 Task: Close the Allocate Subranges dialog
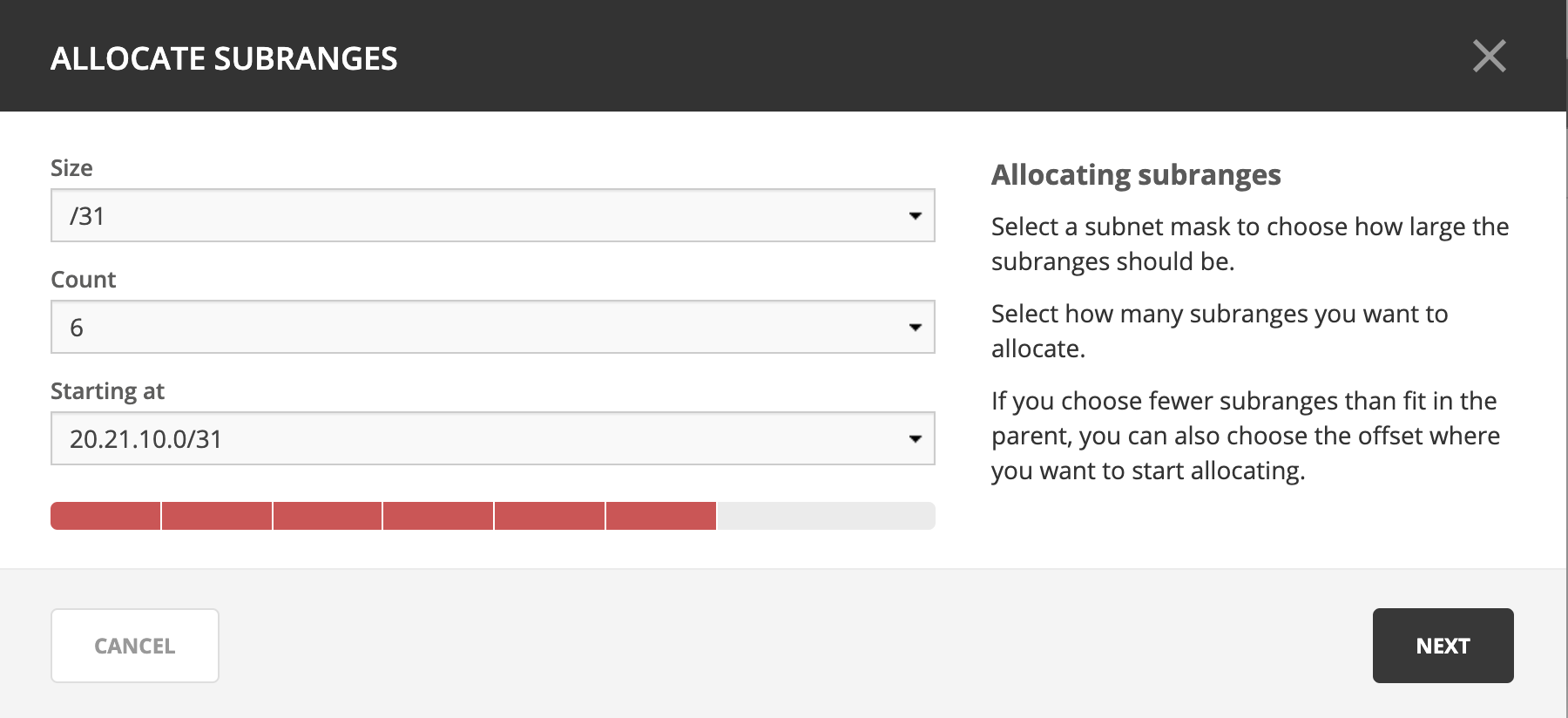pos(1489,57)
